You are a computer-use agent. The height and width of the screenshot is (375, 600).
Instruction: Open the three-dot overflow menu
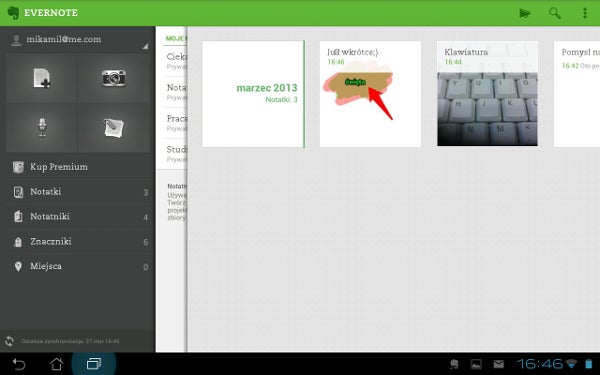585,13
